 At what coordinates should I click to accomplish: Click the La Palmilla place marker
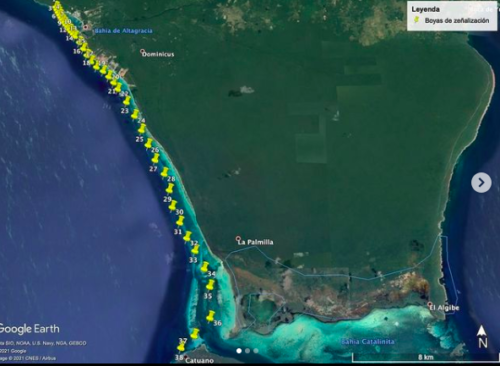(238, 239)
